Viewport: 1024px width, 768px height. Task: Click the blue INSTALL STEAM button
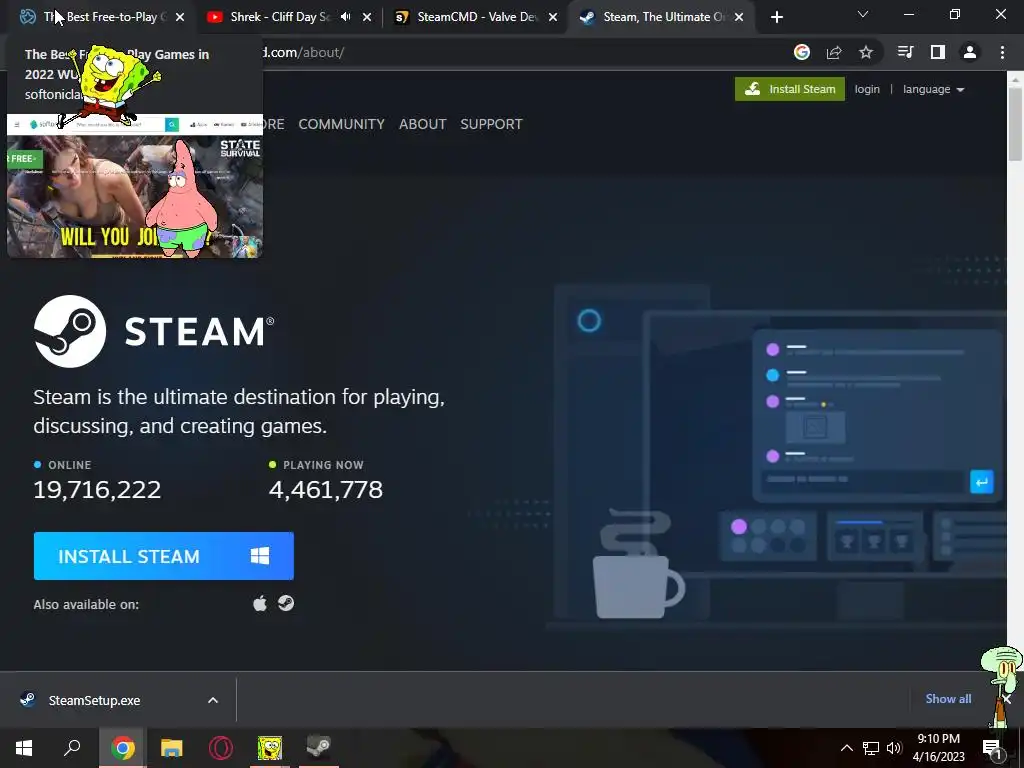pyautogui.click(x=163, y=556)
